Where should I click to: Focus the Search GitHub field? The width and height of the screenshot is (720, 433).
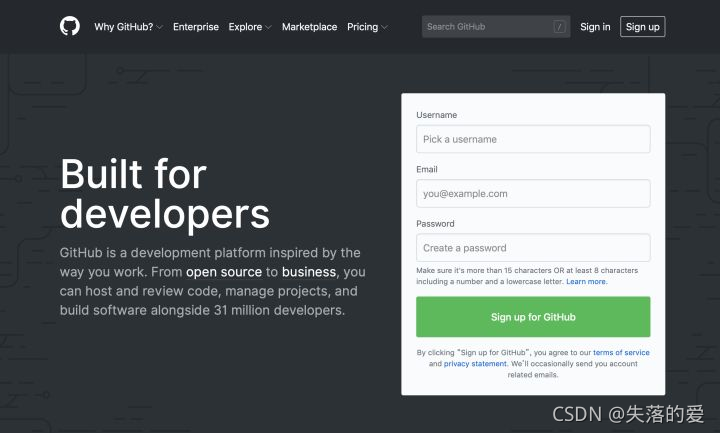click(496, 27)
